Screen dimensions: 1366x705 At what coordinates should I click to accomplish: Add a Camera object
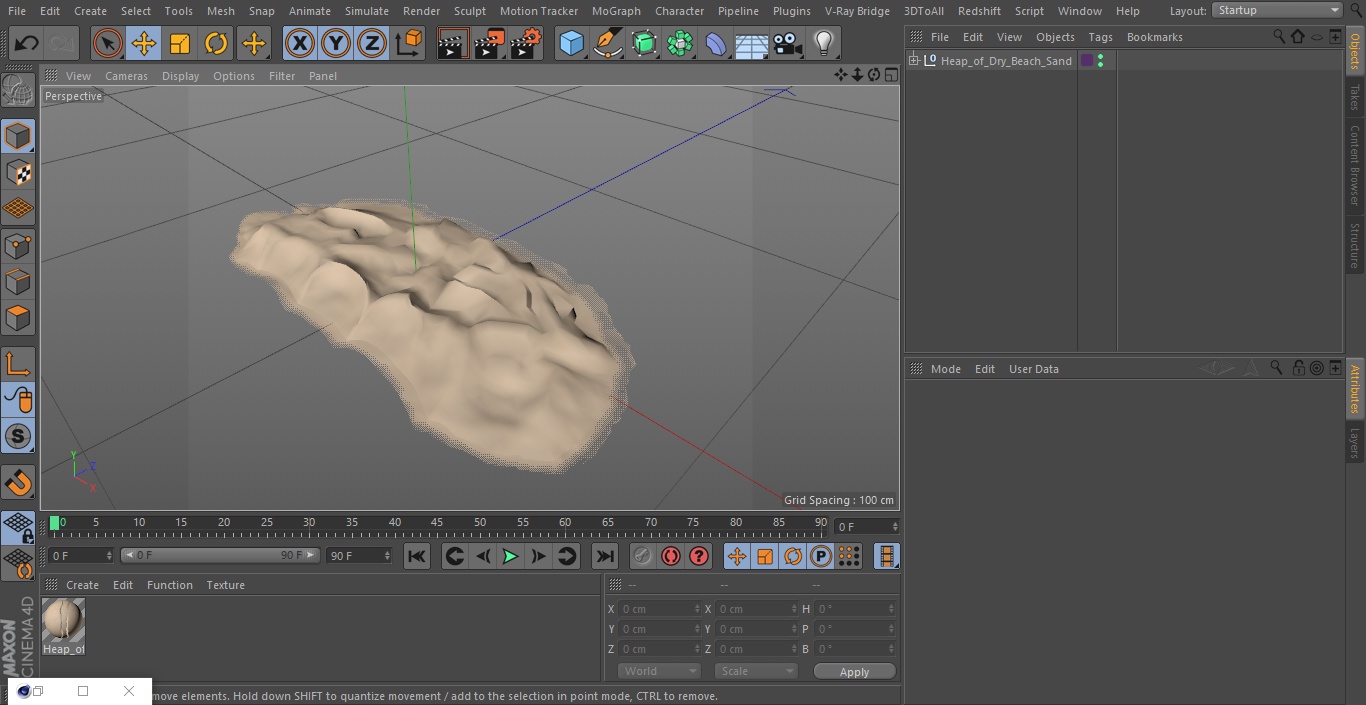pyautogui.click(x=788, y=43)
